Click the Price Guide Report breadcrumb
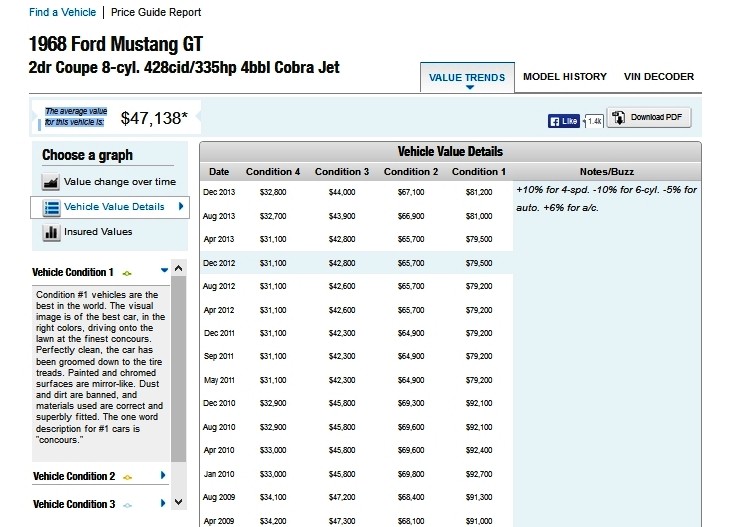This screenshot has width=736, height=527. tap(156, 12)
